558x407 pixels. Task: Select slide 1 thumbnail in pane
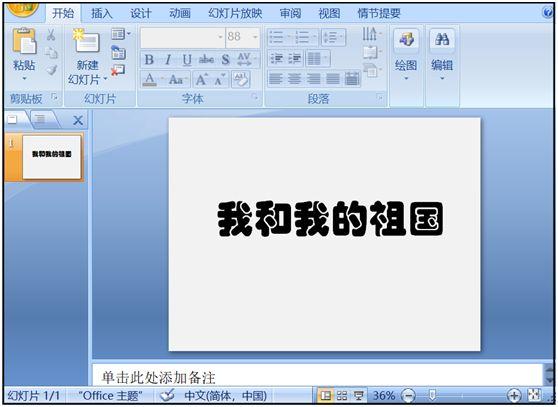tap(52, 157)
